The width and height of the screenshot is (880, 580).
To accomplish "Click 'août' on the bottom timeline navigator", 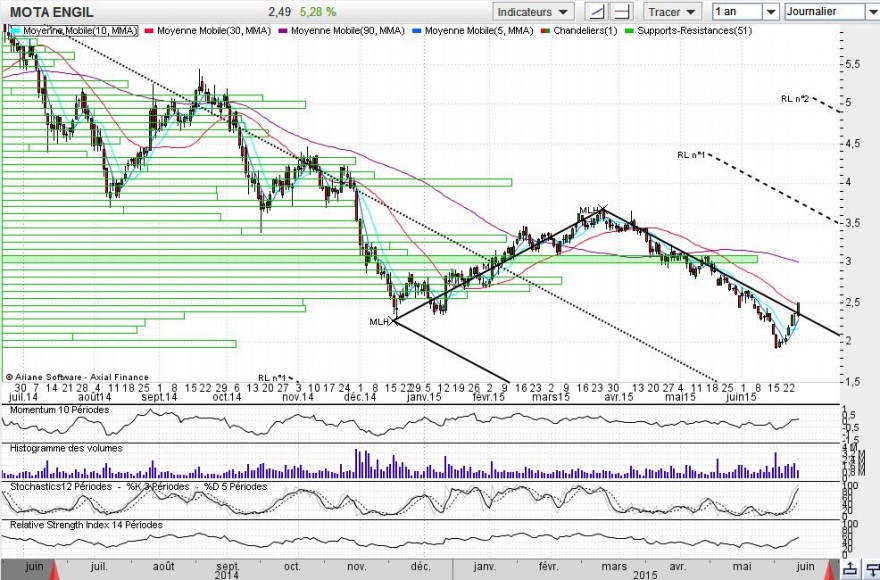I will (x=163, y=566).
